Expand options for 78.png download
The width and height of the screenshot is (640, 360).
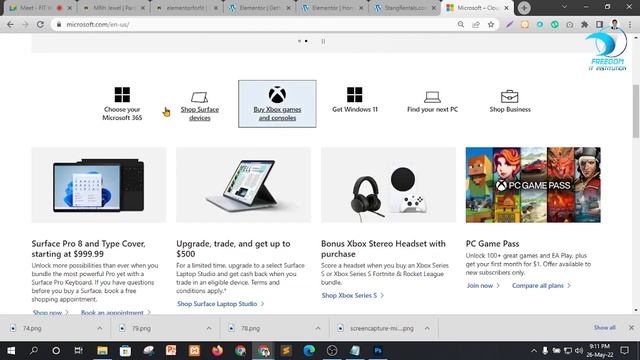click(x=318, y=328)
